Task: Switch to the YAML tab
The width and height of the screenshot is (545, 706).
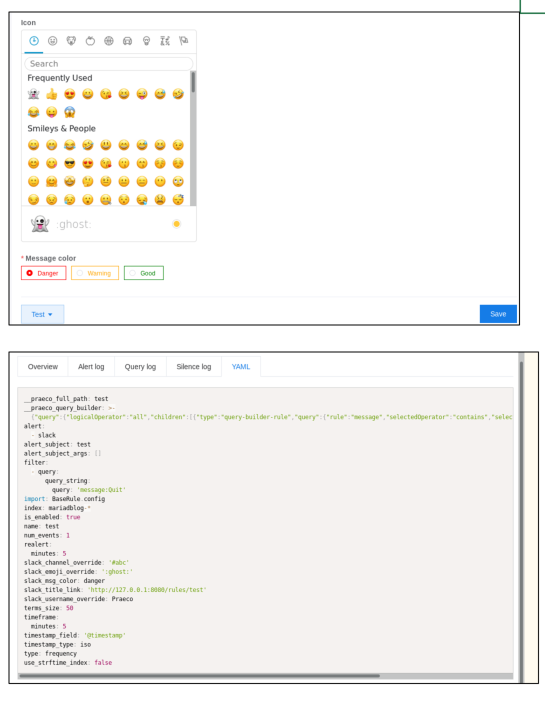Action: tap(241, 367)
